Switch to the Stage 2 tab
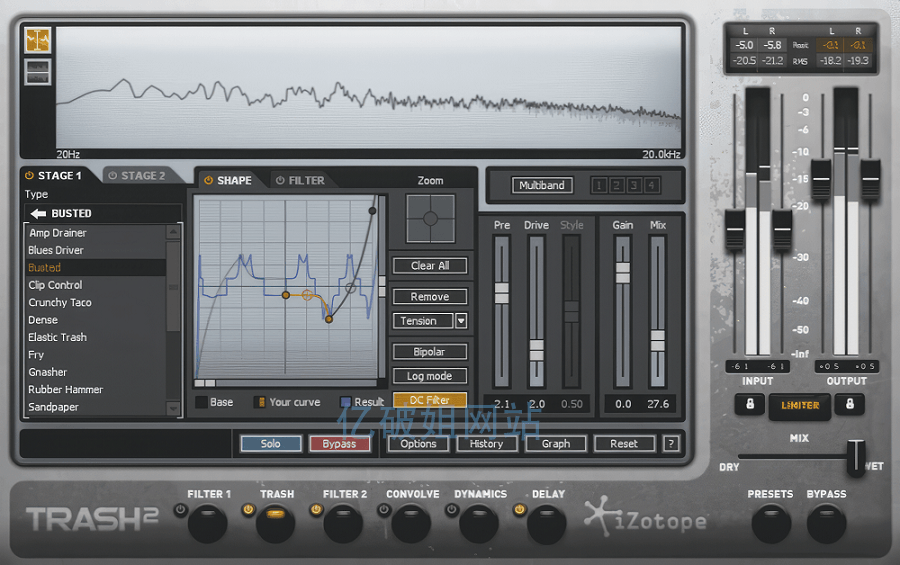This screenshot has width=900, height=565. (x=137, y=176)
